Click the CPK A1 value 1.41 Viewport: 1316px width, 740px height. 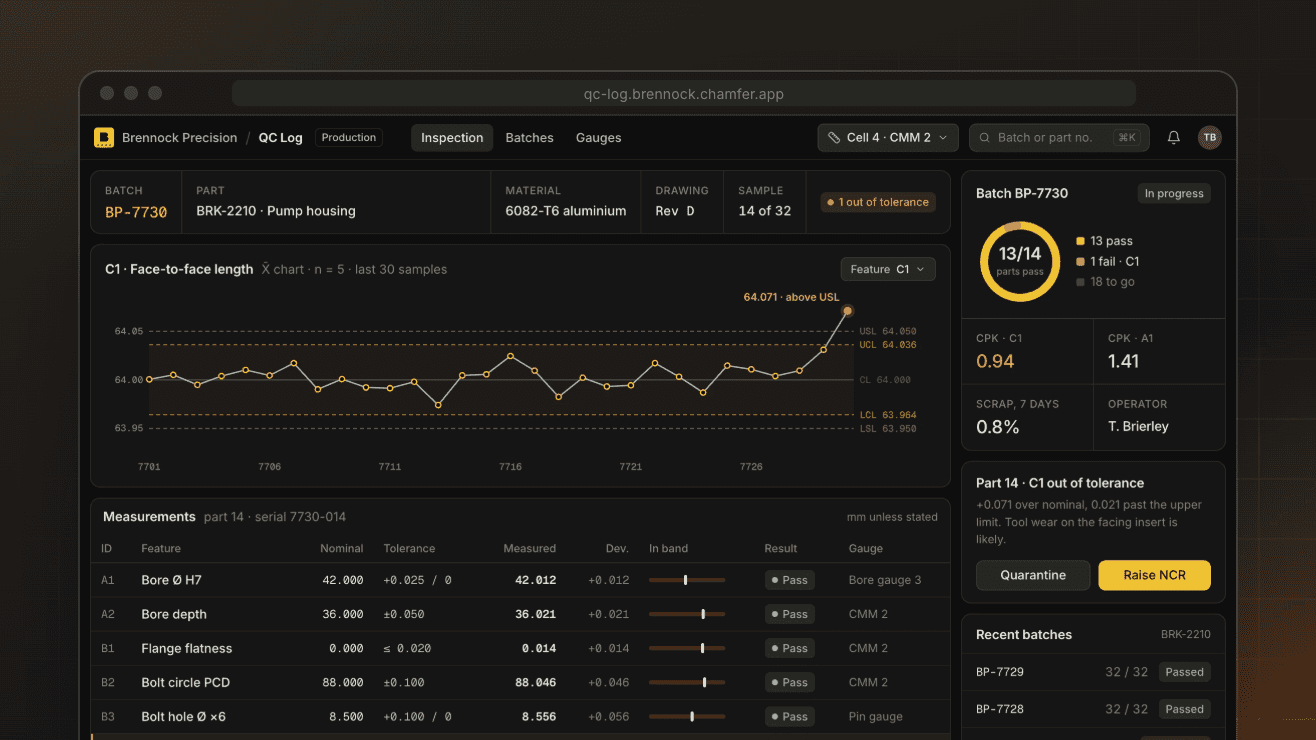[1124, 361]
